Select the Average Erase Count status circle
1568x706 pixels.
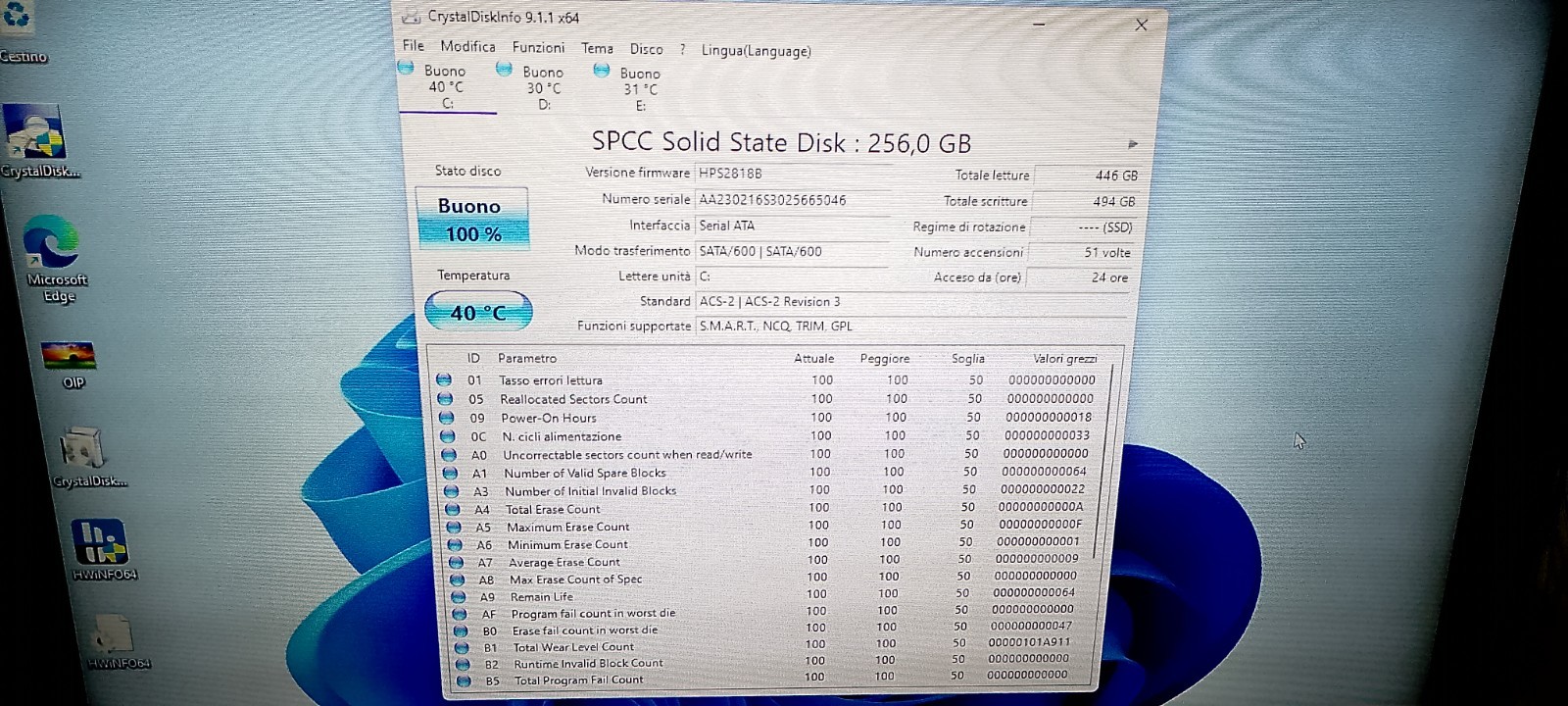pyautogui.click(x=456, y=562)
